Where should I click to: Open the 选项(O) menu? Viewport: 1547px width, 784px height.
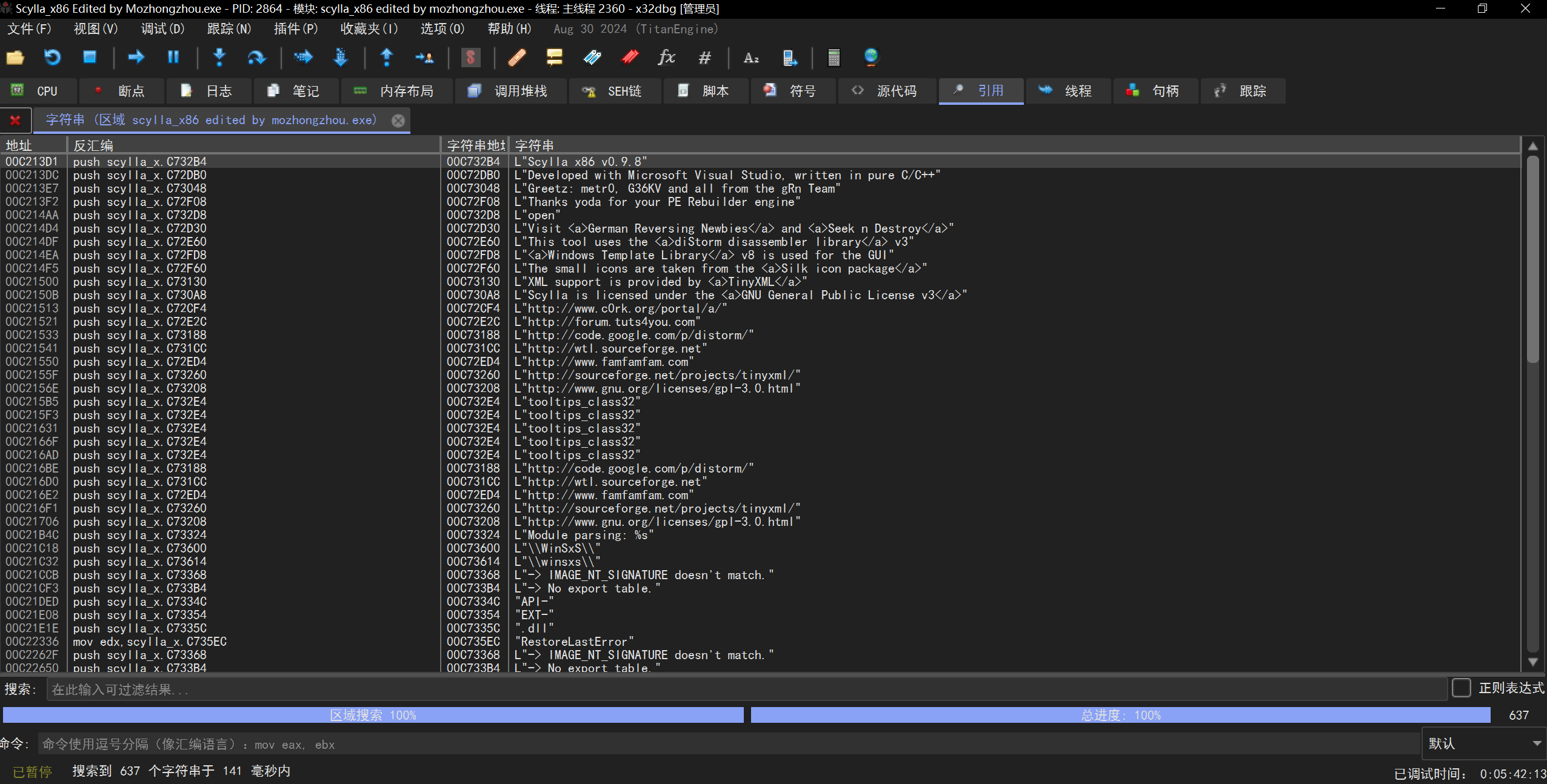[x=443, y=28]
